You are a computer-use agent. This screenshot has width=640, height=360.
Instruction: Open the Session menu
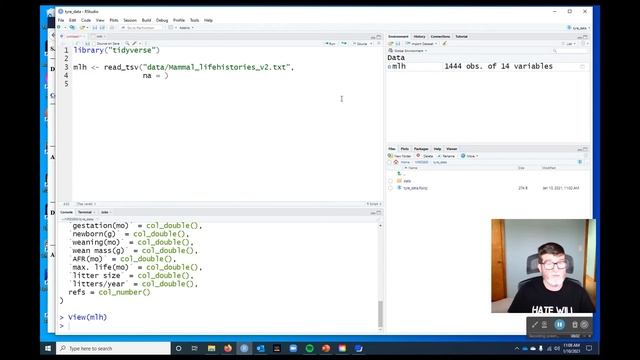click(x=130, y=20)
